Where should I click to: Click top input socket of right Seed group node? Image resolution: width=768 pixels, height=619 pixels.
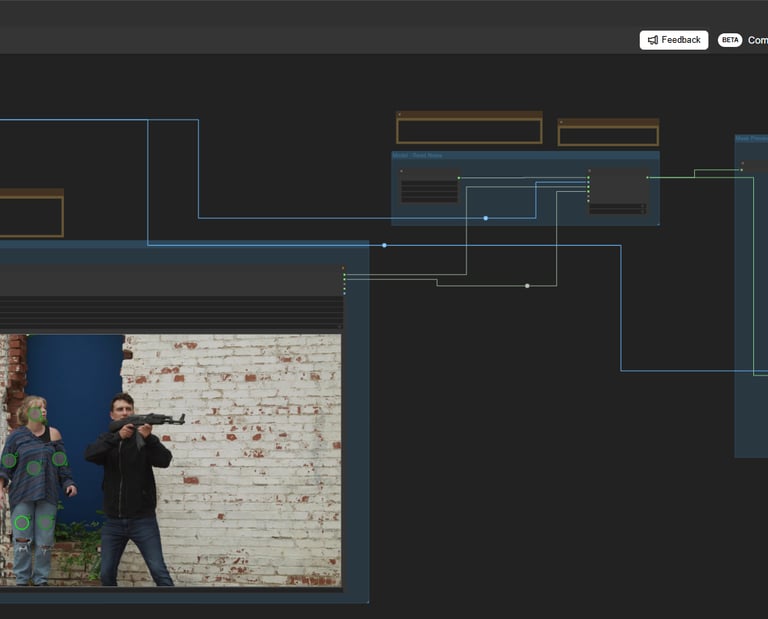(588, 177)
